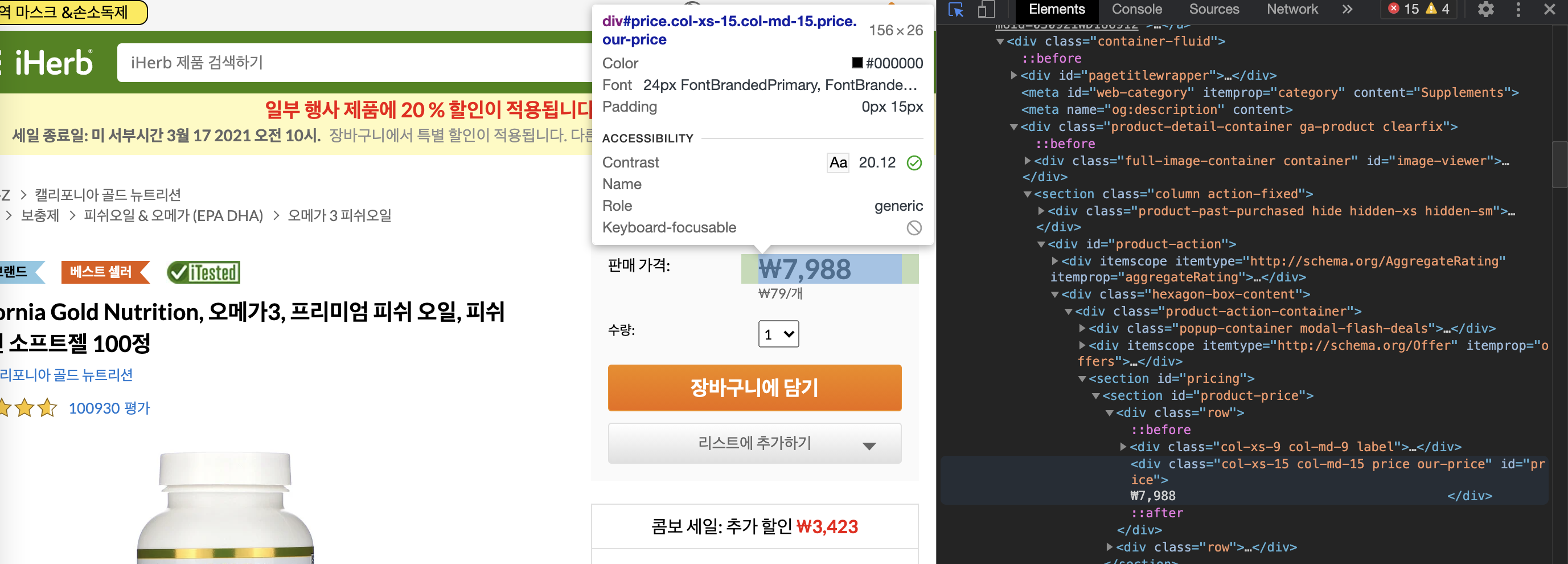Click 장바구니에 담기 add-to-cart button

(754, 387)
